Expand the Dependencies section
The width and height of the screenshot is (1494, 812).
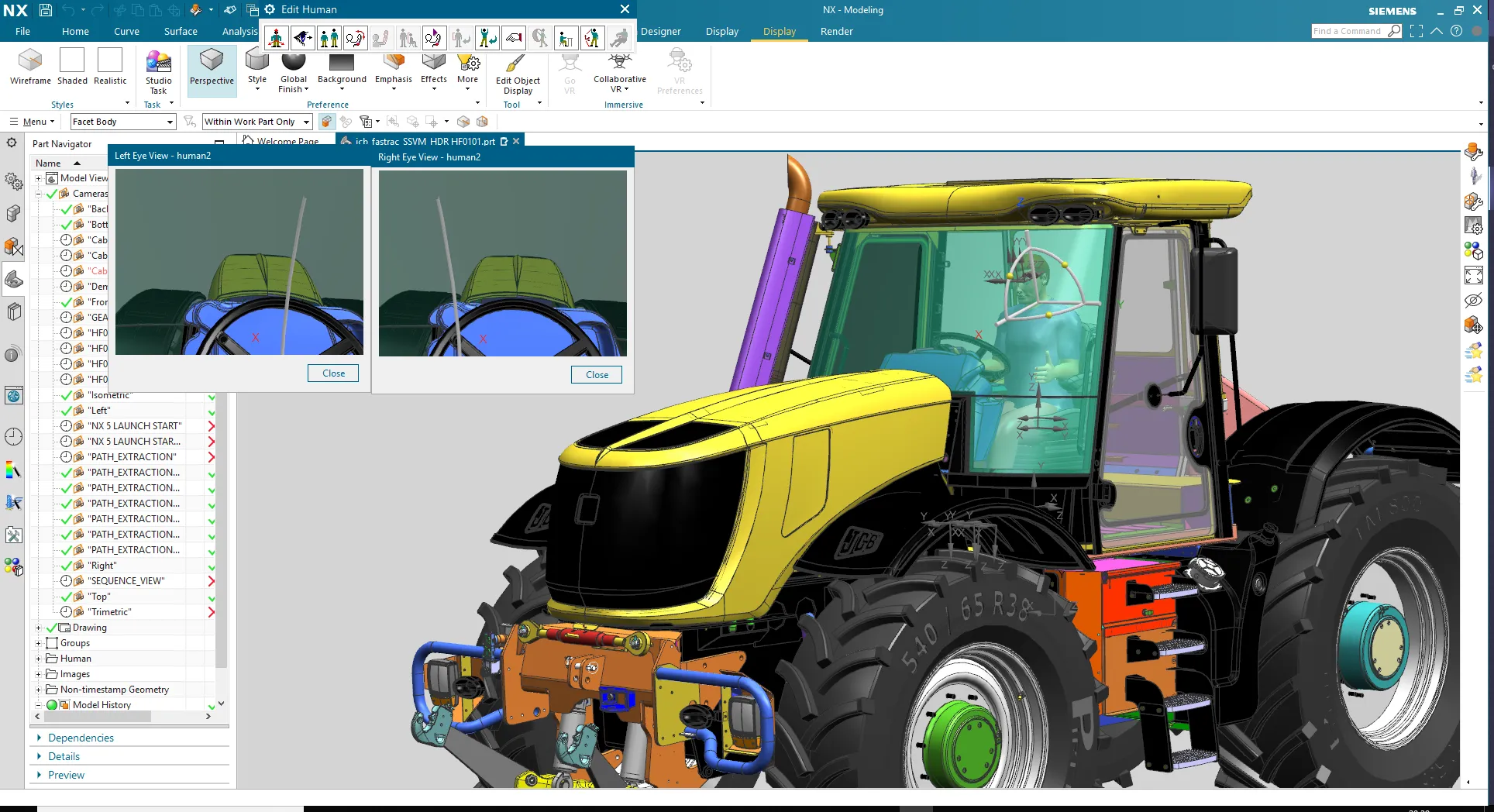tap(81, 738)
